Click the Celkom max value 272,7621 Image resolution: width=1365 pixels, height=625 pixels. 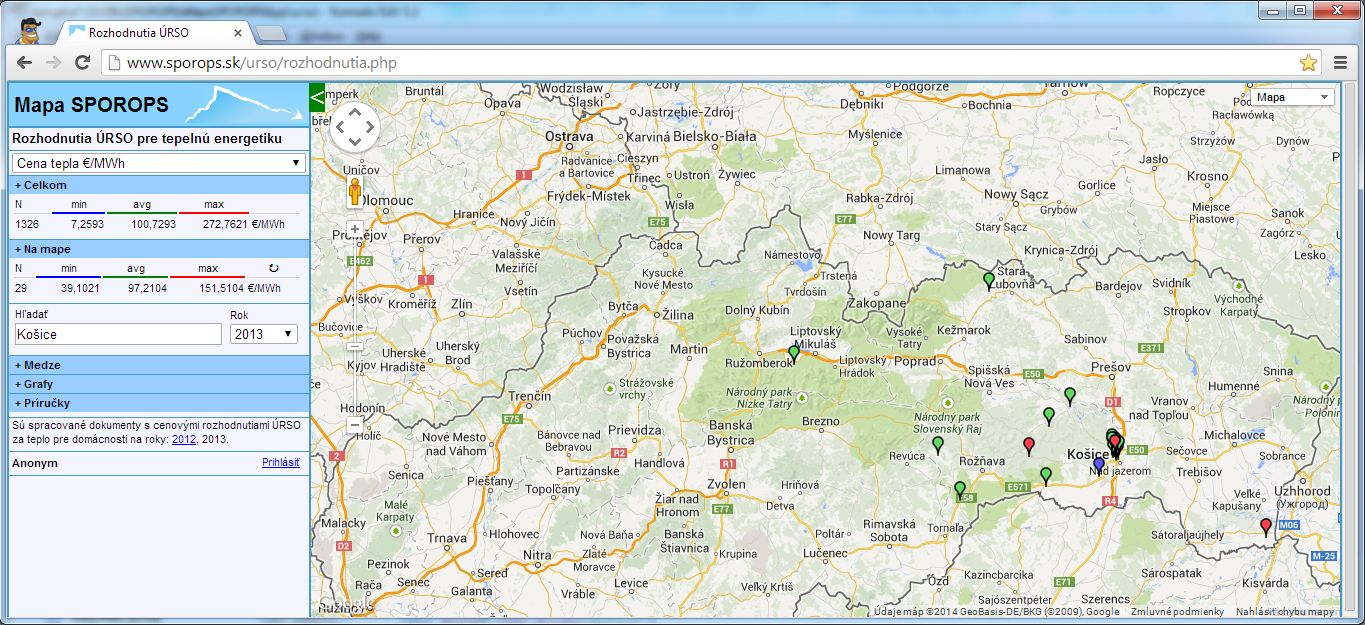click(x=223, y=223)
